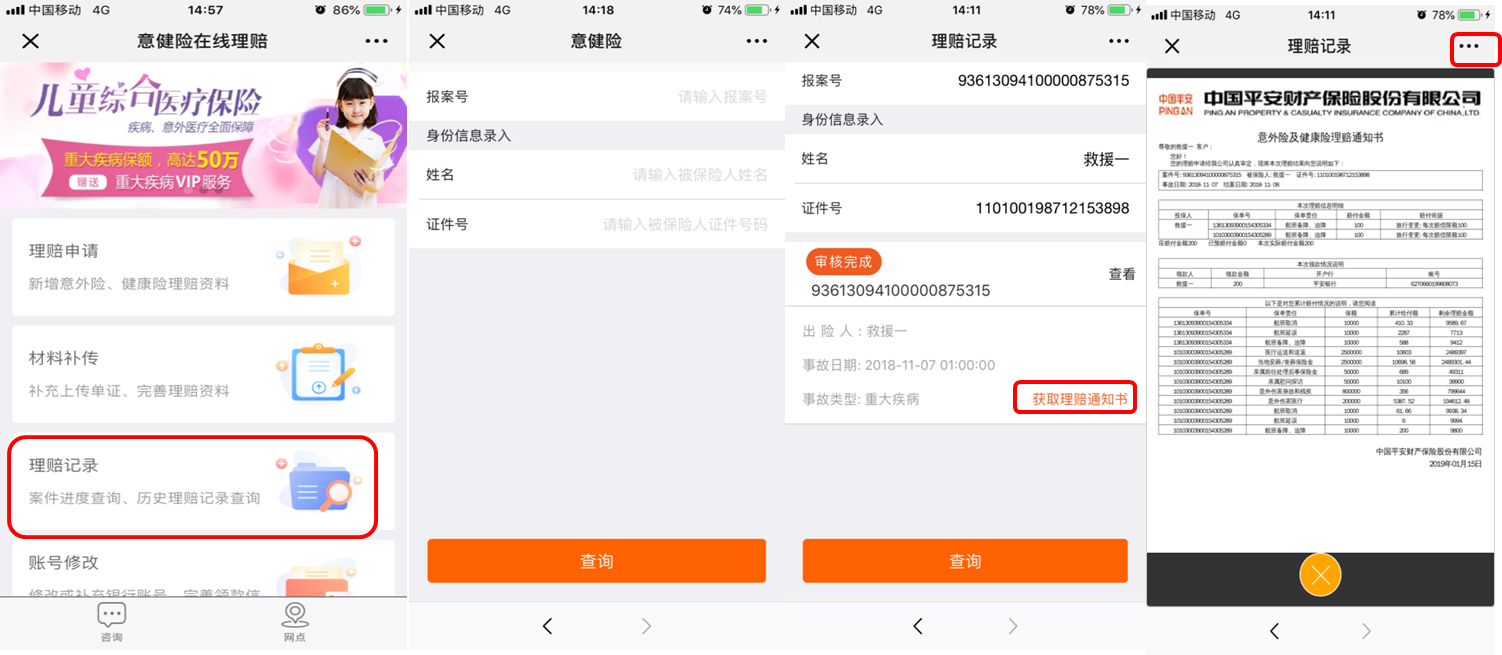Close the 意健险在线理赔 page with X
The height and width of the screenshot is (655, 1502).
pos(31,41)
